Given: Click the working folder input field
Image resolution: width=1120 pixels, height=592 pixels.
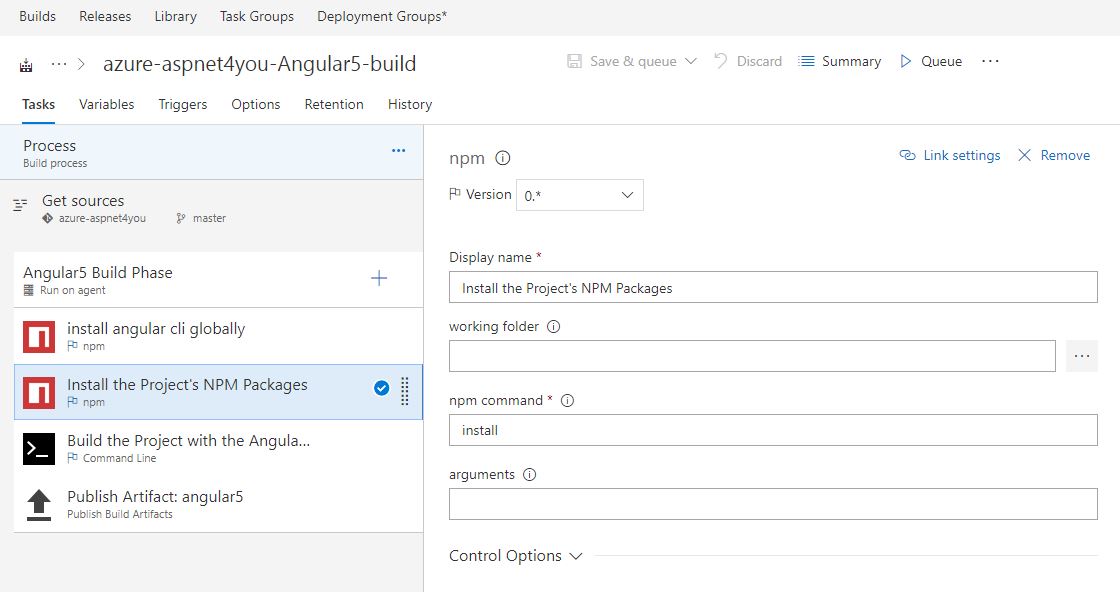Looking at the screenshot, I should [752, 356].
